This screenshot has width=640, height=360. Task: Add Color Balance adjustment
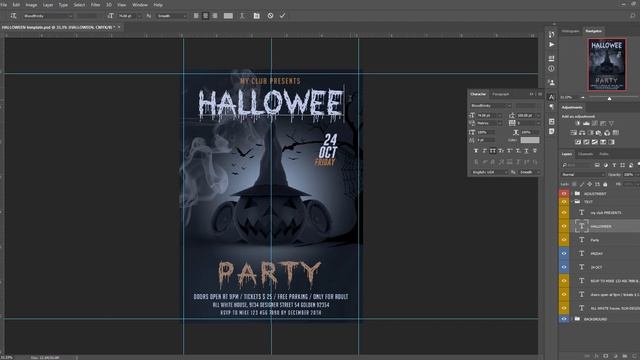pyautogui.click(x=582, y=133)
